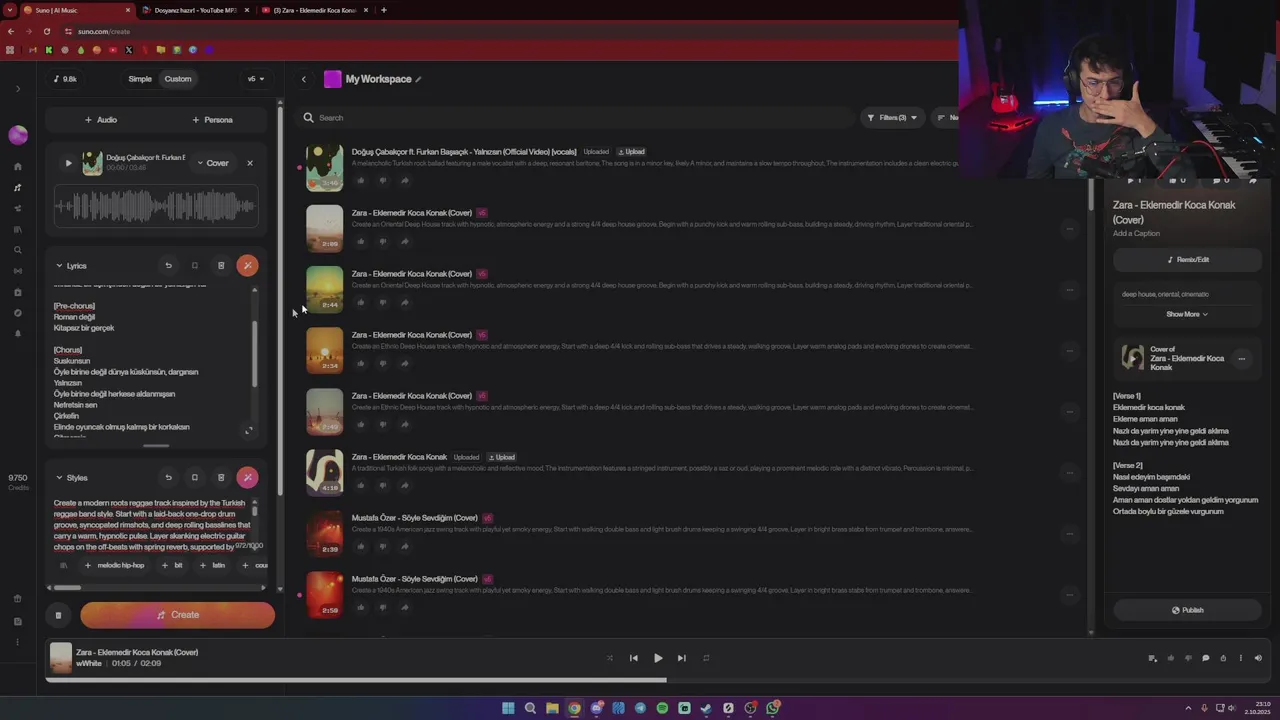Open the Create page icon in the sidebar
The height and width of the screenshot is (720, 1280).
coord(18,187)
